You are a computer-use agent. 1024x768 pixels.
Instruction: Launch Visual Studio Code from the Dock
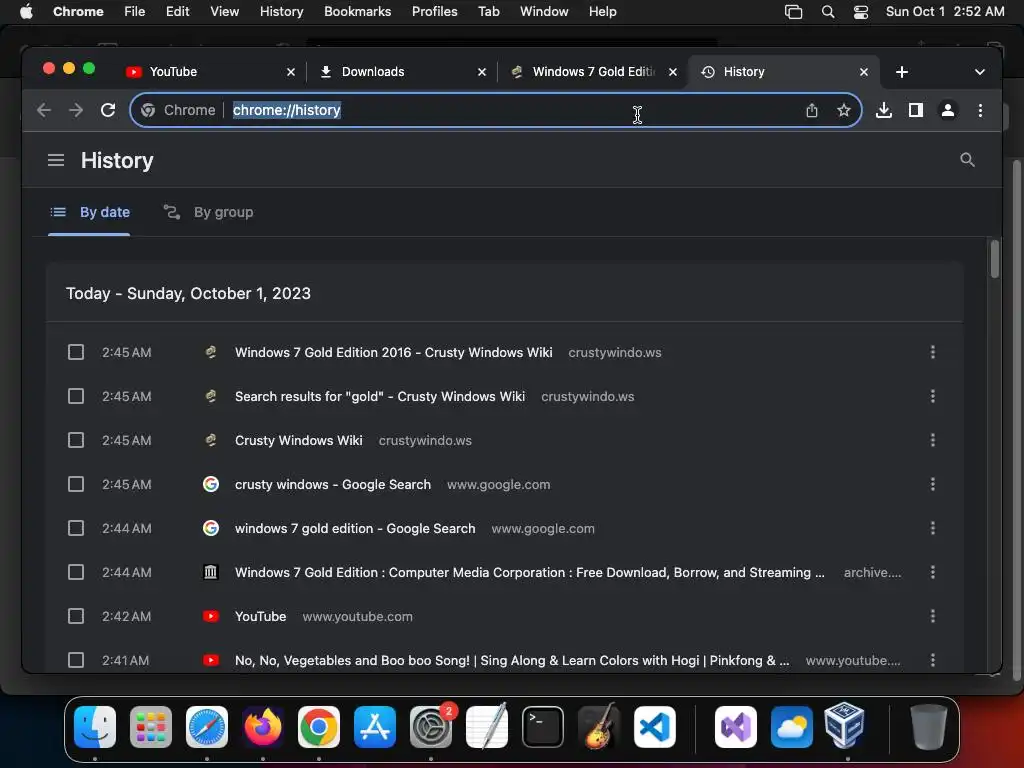click(x=655, y=727)
